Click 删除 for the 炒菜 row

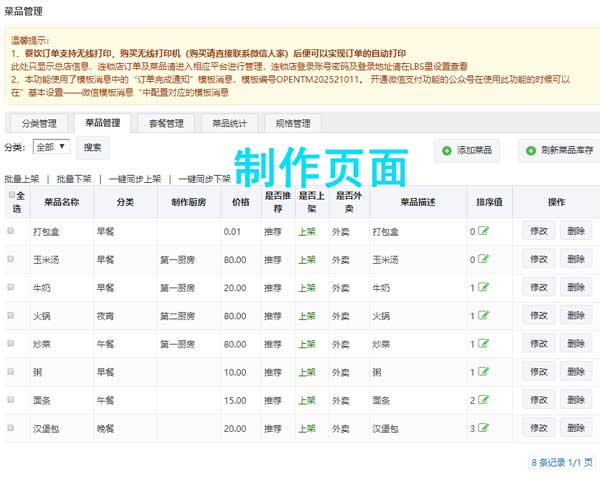point(576,344)
